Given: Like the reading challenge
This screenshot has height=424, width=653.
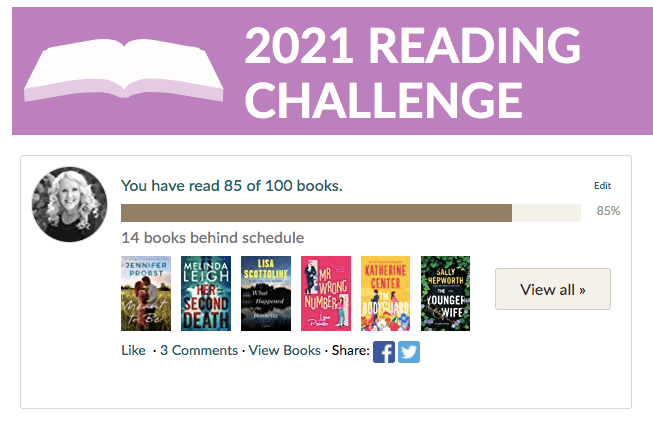Looking at the screenshot, I should click(132, 351).
